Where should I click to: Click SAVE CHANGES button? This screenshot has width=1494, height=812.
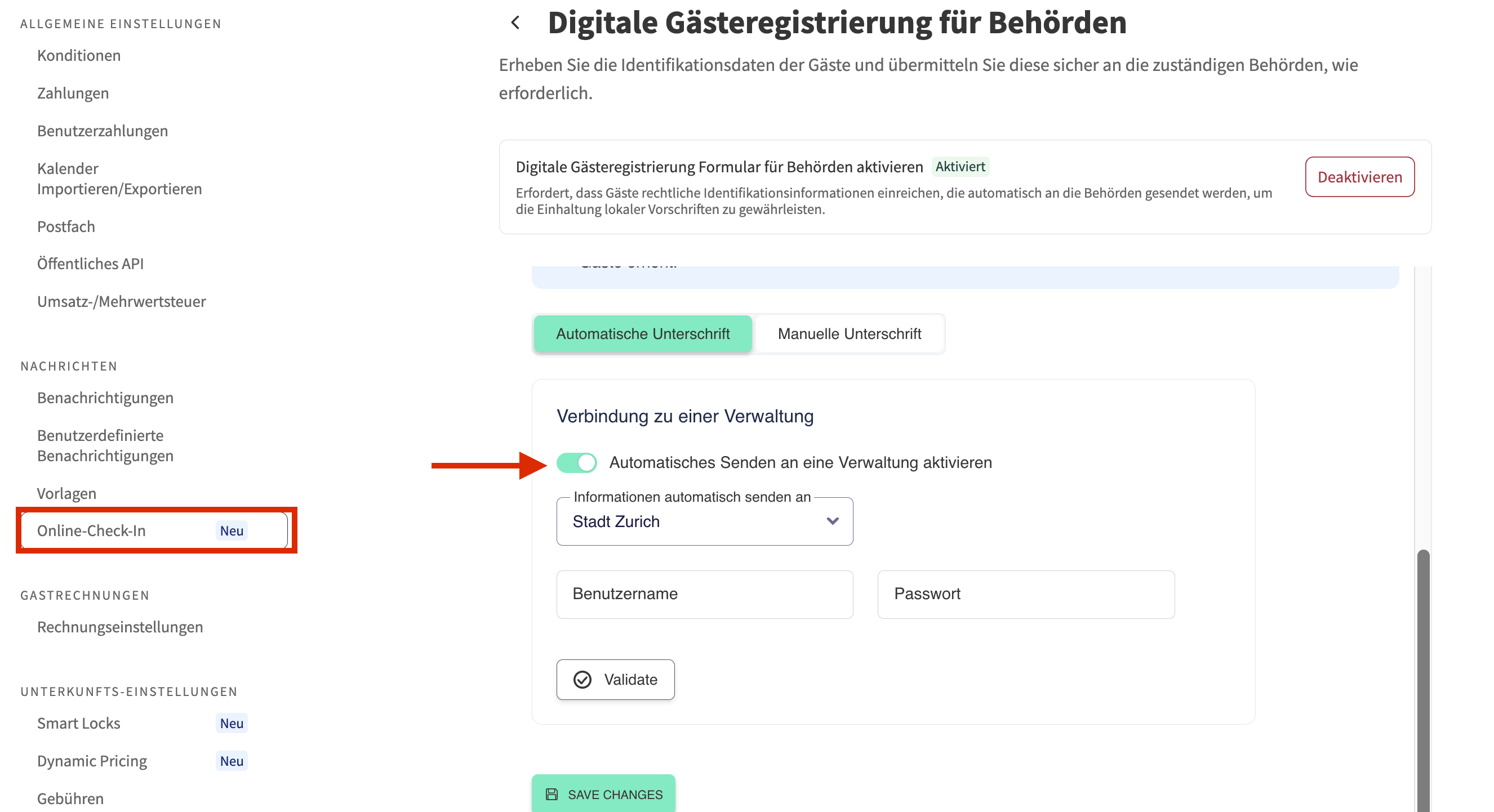click(x=603, y=794)
